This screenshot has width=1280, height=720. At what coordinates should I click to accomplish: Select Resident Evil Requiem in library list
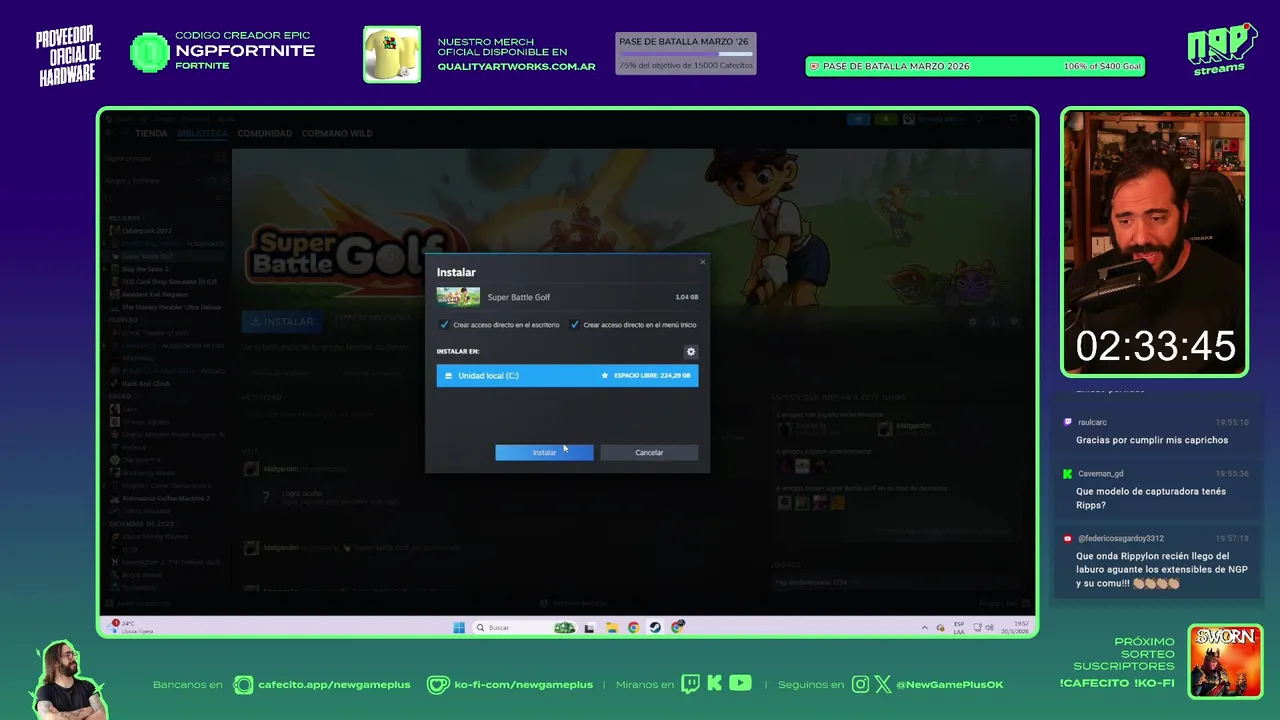tap(155, 295)
